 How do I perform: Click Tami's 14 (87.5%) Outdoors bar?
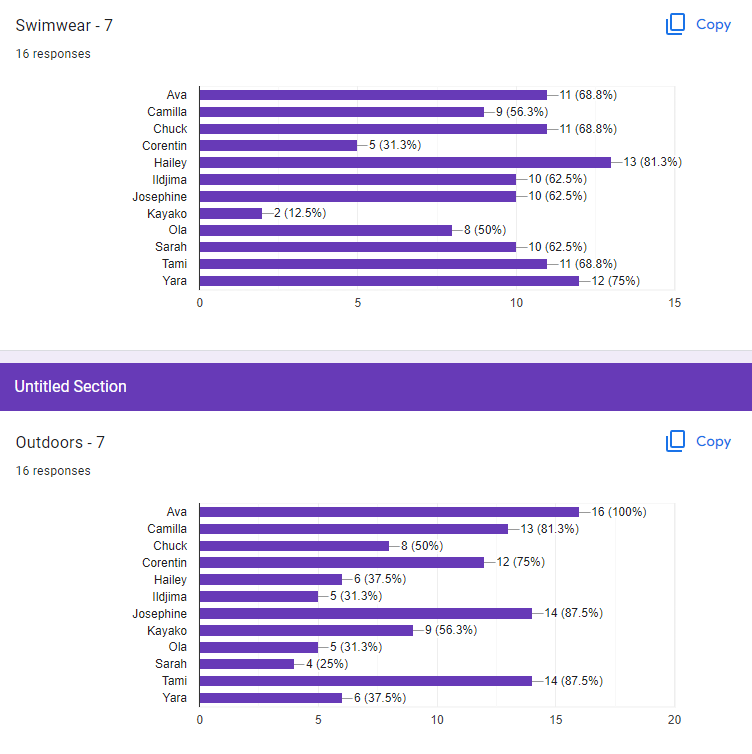pos(365,680)
